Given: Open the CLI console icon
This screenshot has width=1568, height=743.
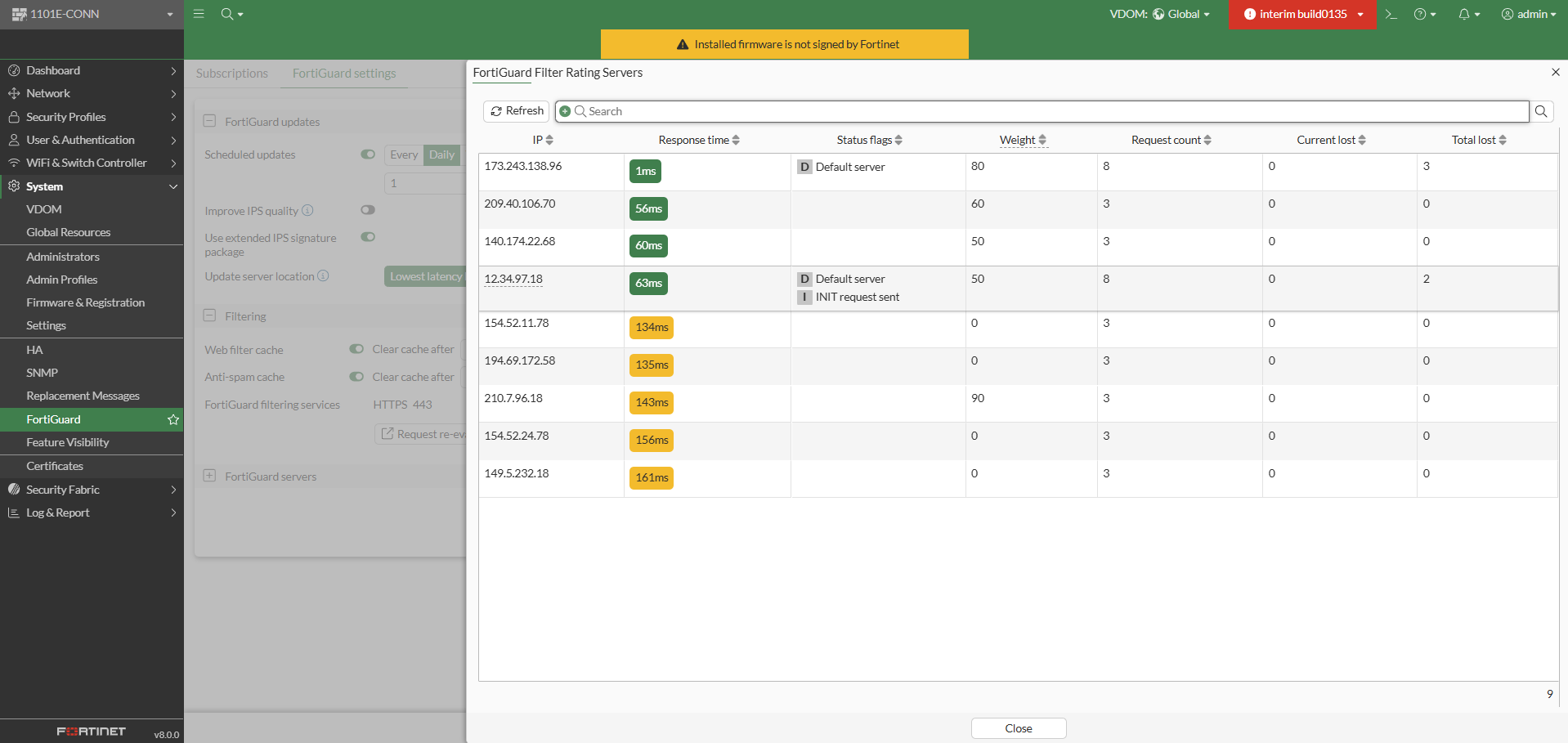Looking at the screenshot, I should [1391, 14].
